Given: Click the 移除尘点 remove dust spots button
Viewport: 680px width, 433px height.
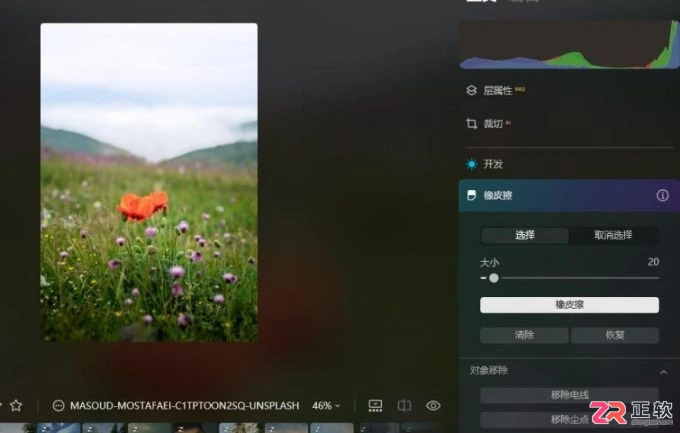Looking at the screenshot, I should click(569, 419).
